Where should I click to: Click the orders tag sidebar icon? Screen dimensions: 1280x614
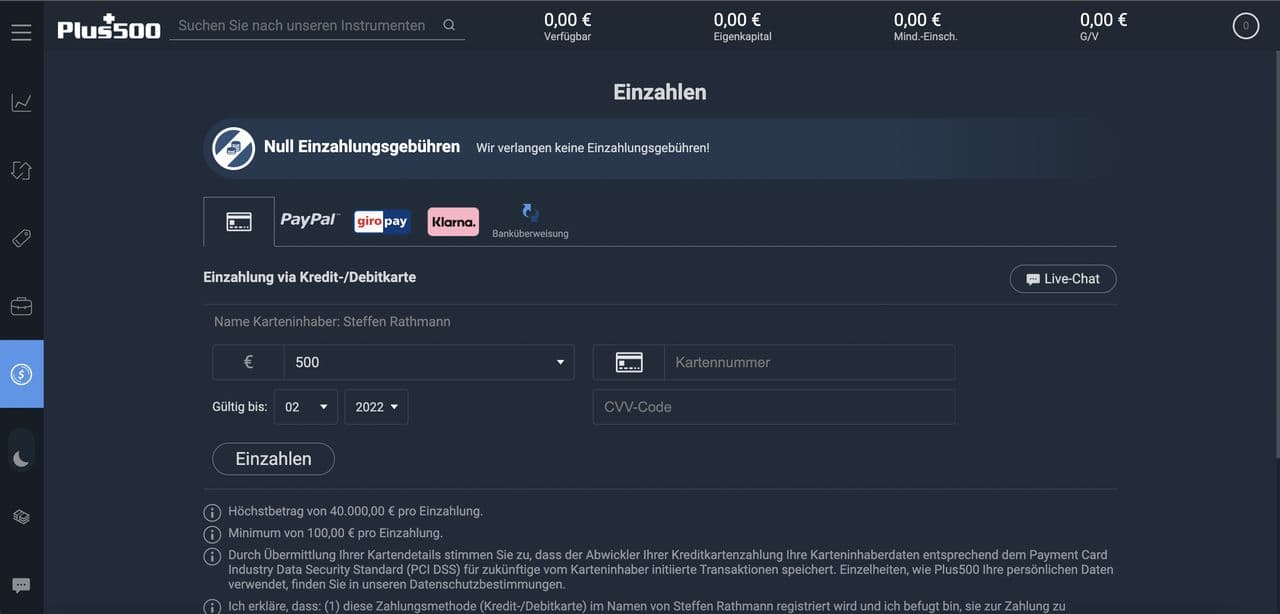(21, 238)
